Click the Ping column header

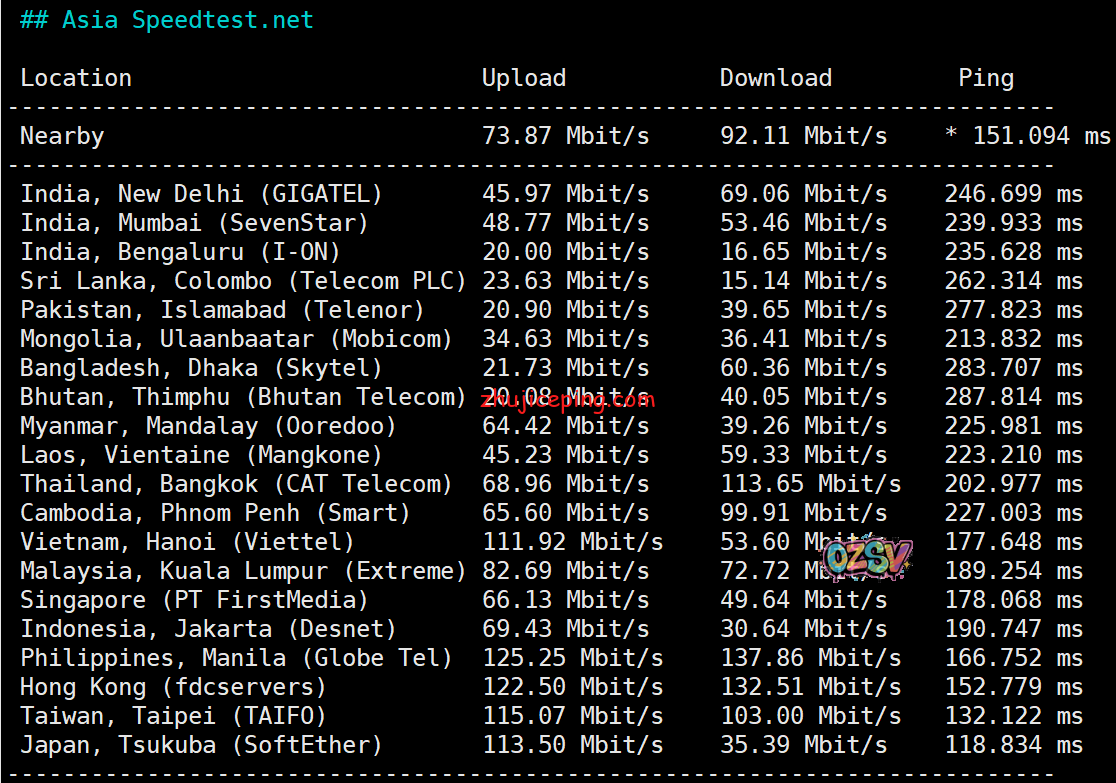tap(985, 78)
